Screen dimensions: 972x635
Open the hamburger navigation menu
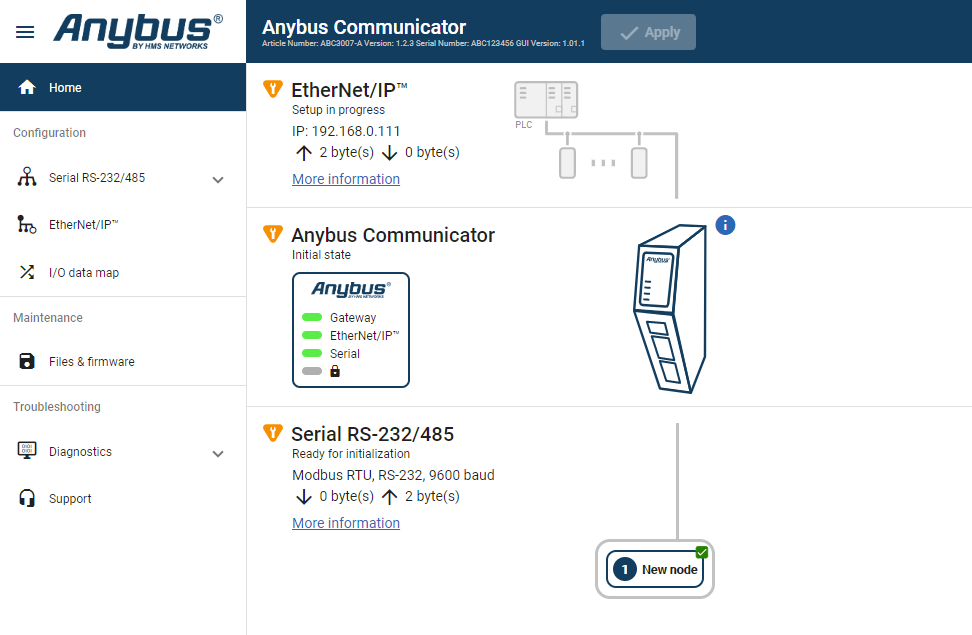pos(25,31)
